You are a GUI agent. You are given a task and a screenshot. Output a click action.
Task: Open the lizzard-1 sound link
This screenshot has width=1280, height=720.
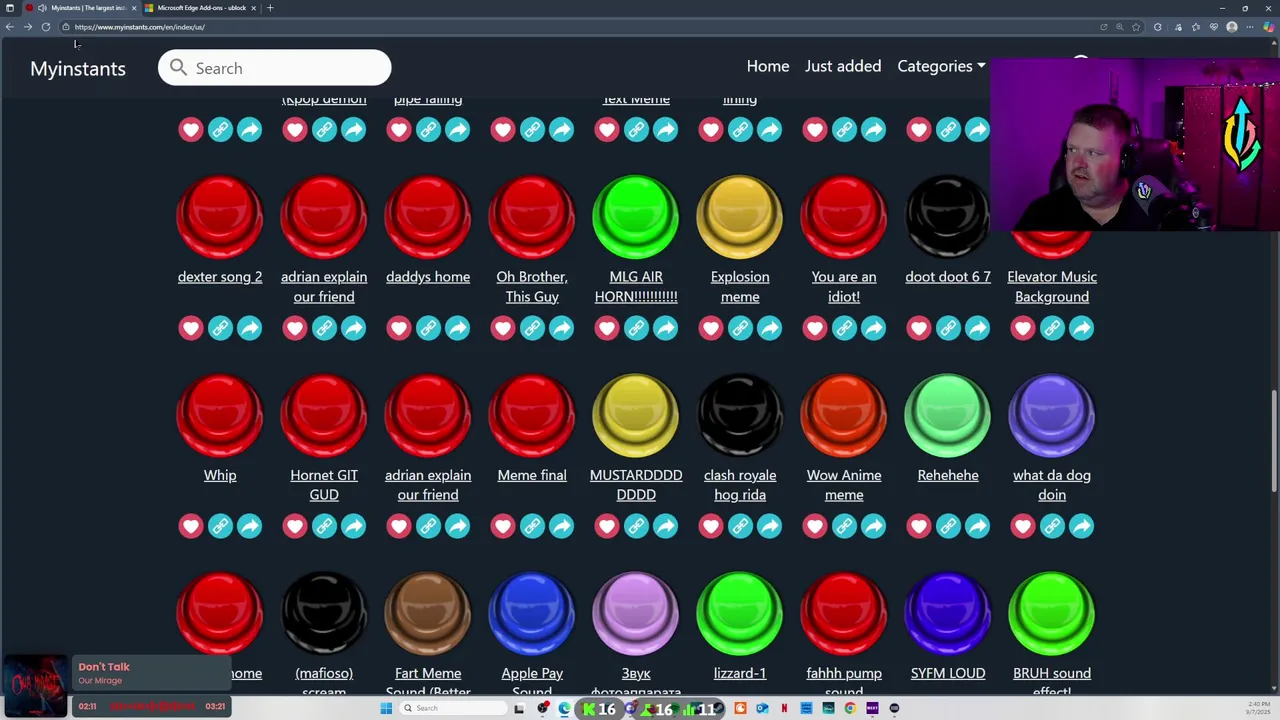point(740,673)
